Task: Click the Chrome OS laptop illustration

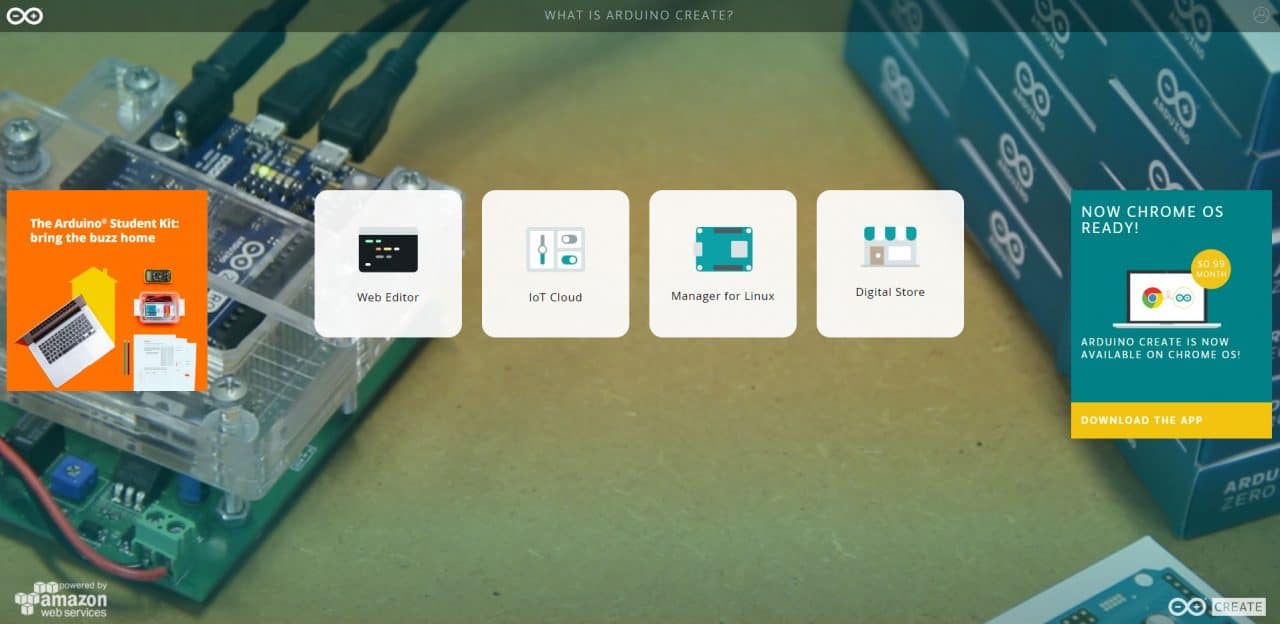Action: click(x=1166, y=299)
